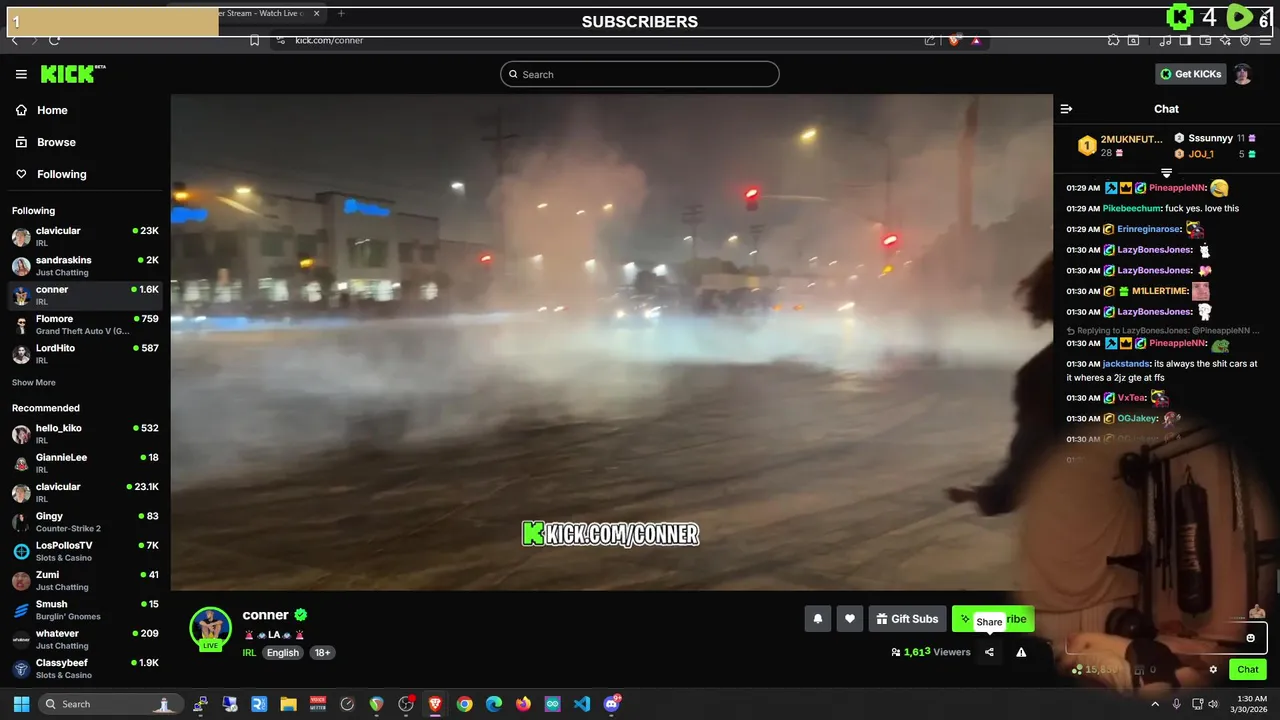Open the emoji picker in chat input
The image size is (1280, 720).
click(x=1250, y=638)
